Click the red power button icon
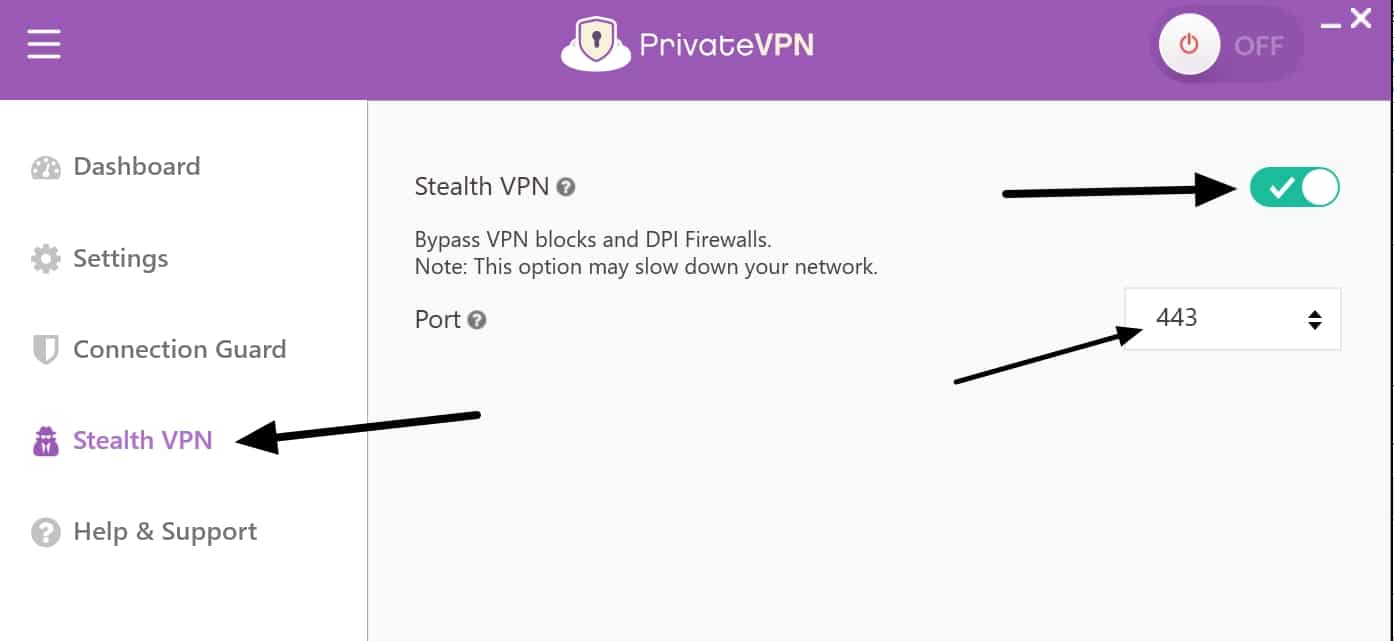The height and width of the screenshot is (641, 1394). click(1189, 46)
